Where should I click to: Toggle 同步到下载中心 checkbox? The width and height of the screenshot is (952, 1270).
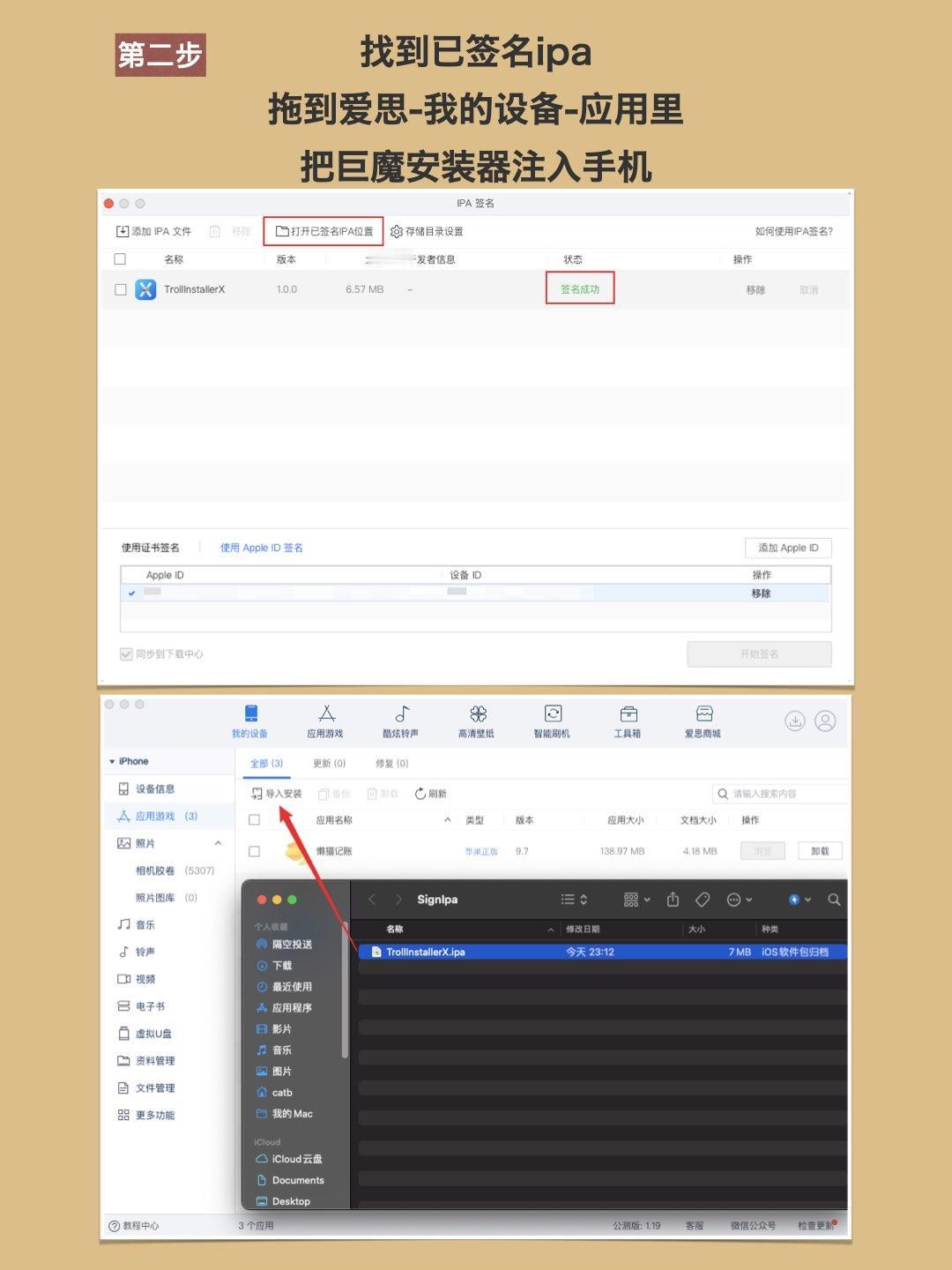tap(126, 654)
